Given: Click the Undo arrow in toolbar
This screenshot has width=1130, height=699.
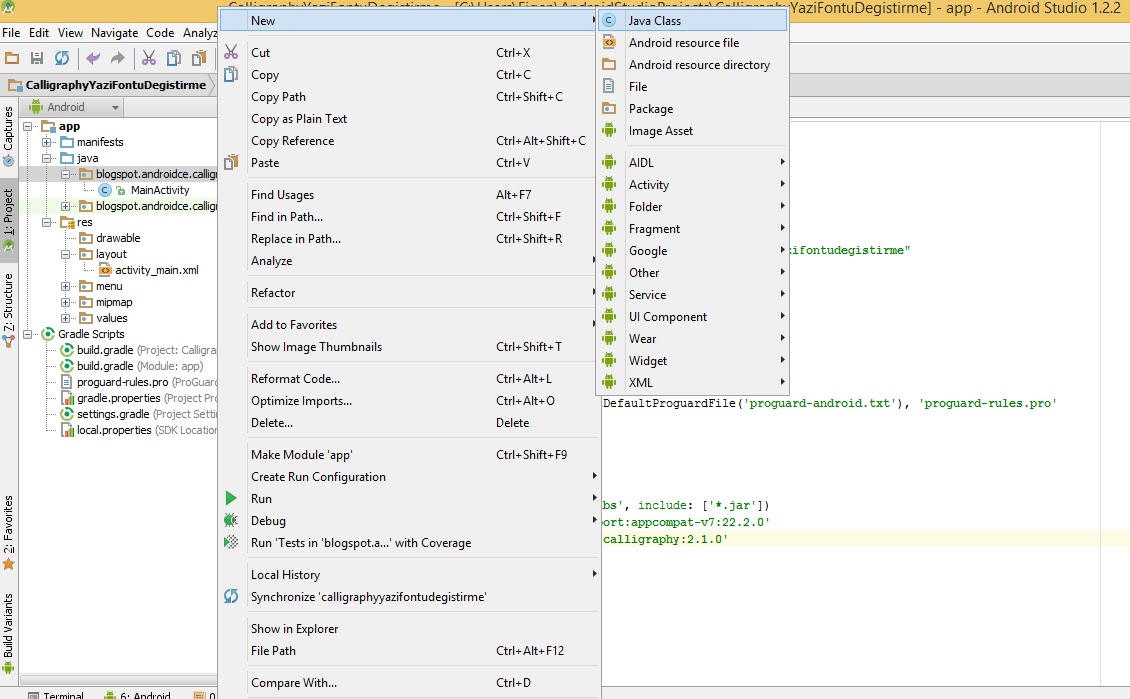Looking at the screenshot, I should click(92, 58).
